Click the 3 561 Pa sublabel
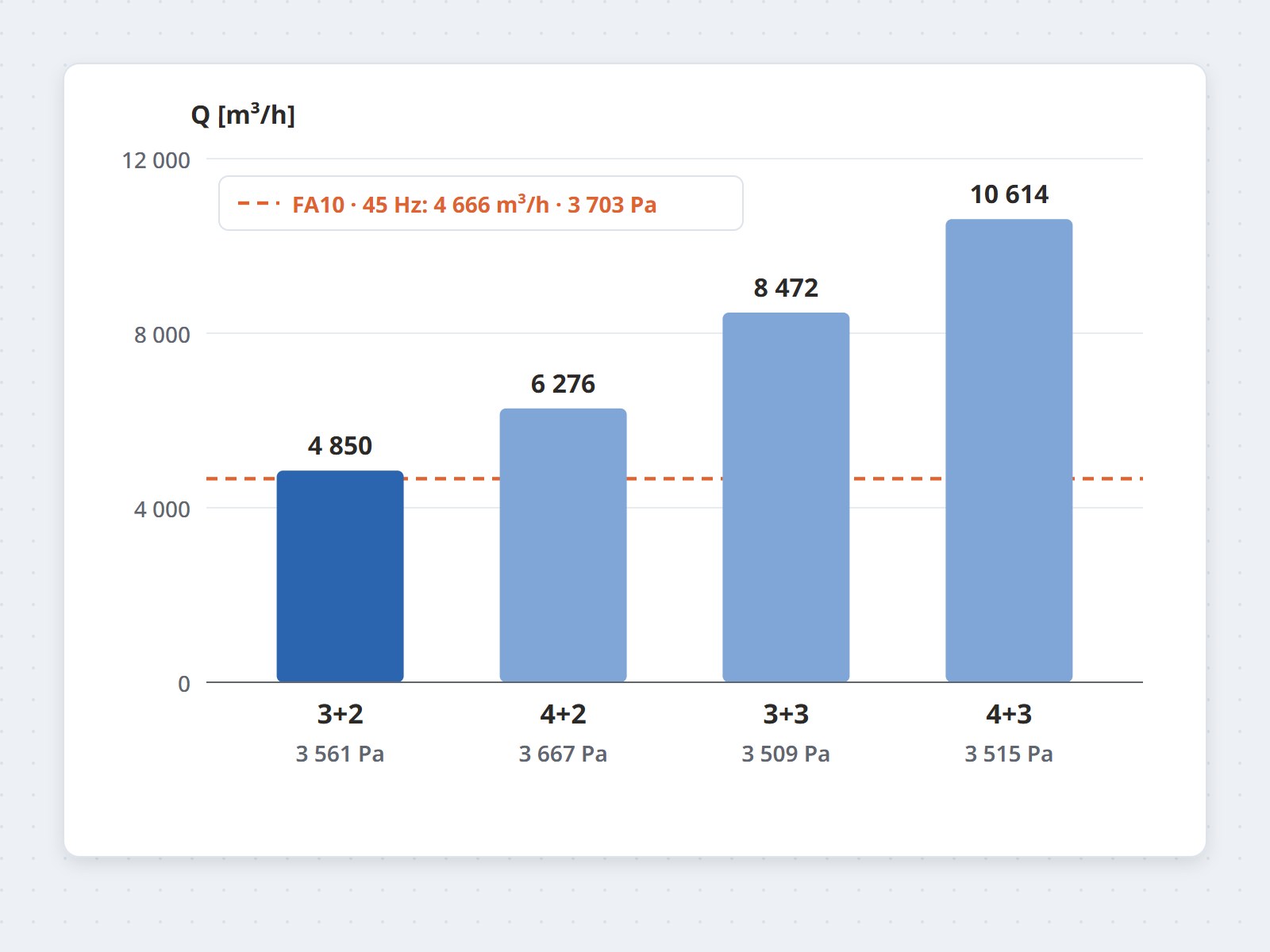Viewport: 1270px width, 952px height. [x=340, y=754]
